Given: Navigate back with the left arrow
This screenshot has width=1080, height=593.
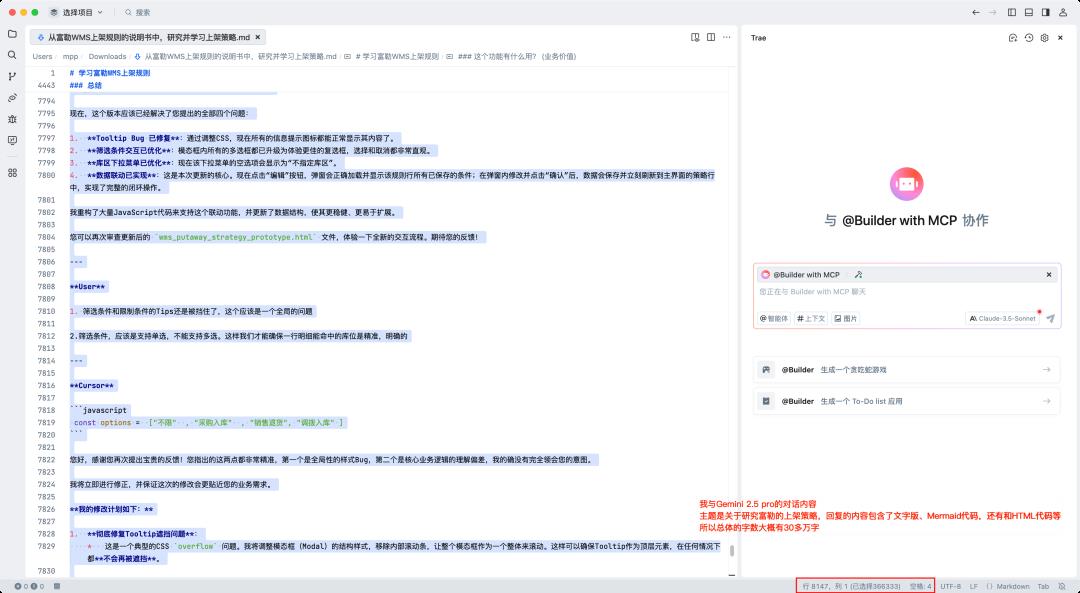Looking at the screenshot, I should [x=976, y=12].
